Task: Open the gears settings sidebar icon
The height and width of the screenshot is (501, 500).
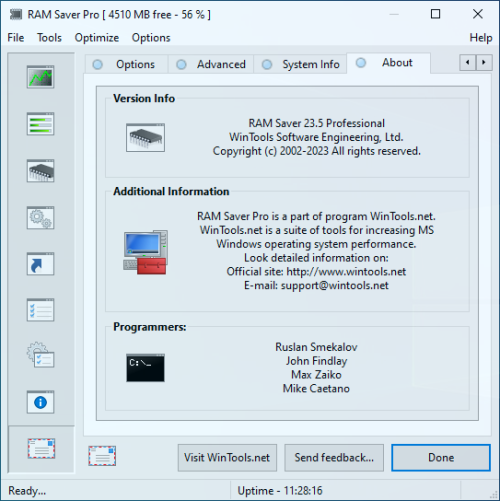Action: (x=40, y=218)
